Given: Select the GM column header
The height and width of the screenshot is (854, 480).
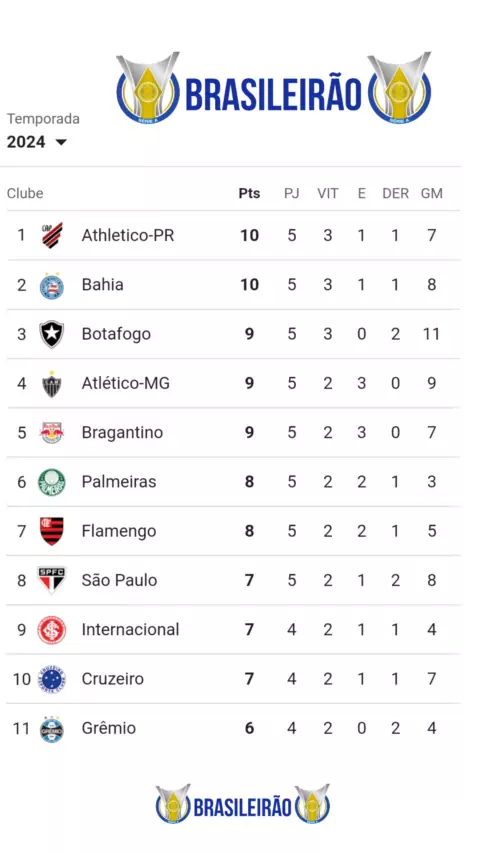Looking at the screenshot, I should pyautogui.click(x=432, y=193).
